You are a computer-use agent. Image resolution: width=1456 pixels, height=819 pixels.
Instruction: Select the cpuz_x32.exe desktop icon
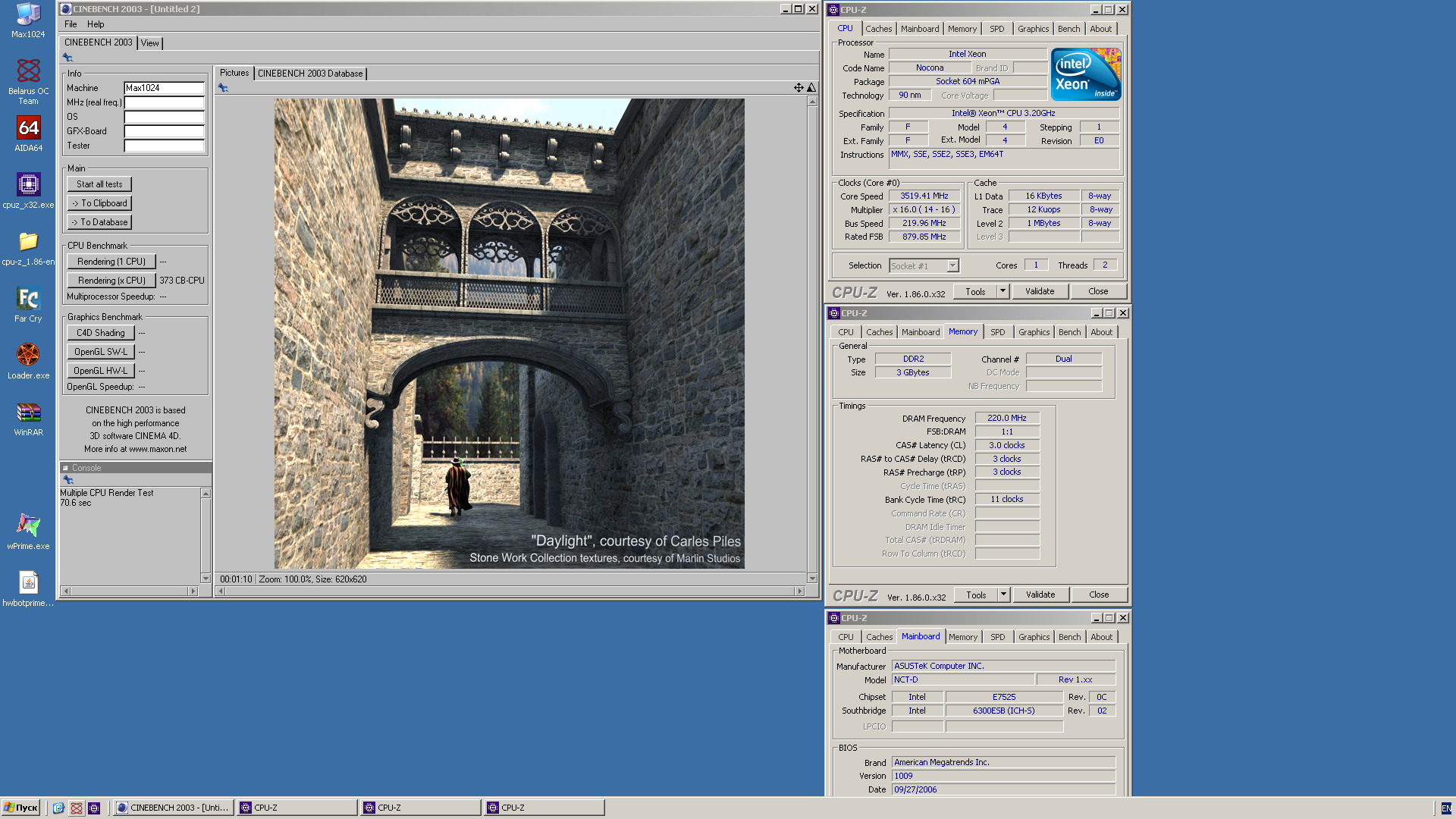(28, 191)
